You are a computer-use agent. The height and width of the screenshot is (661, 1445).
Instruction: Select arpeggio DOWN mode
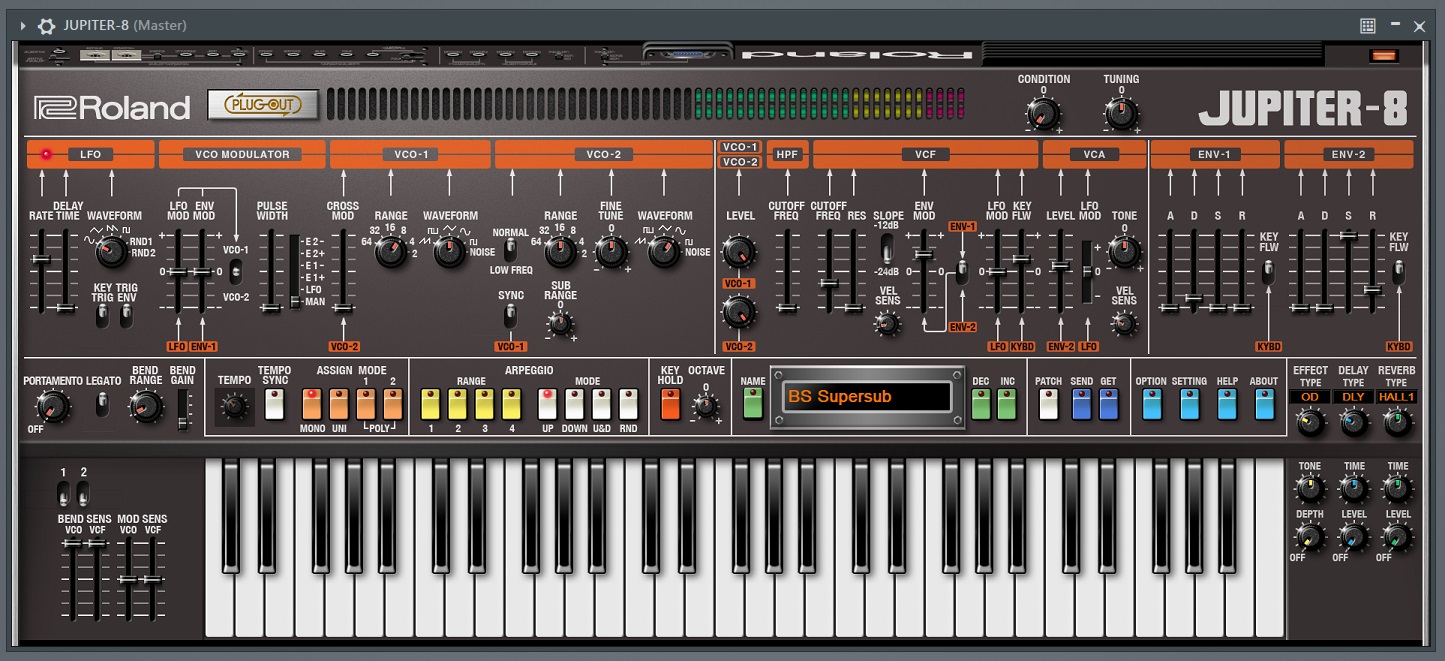(x=574, y=404)
